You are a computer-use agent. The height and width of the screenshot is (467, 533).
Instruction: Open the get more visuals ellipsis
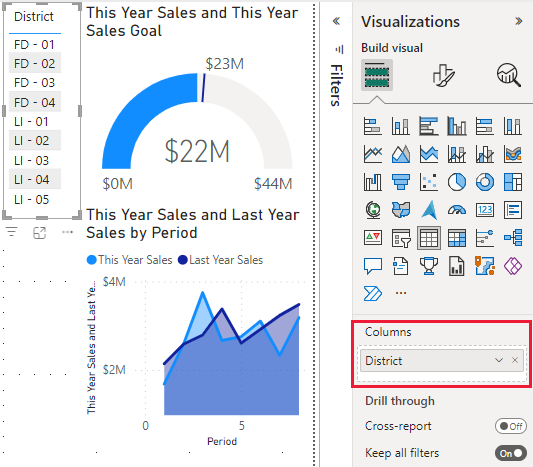401,293
